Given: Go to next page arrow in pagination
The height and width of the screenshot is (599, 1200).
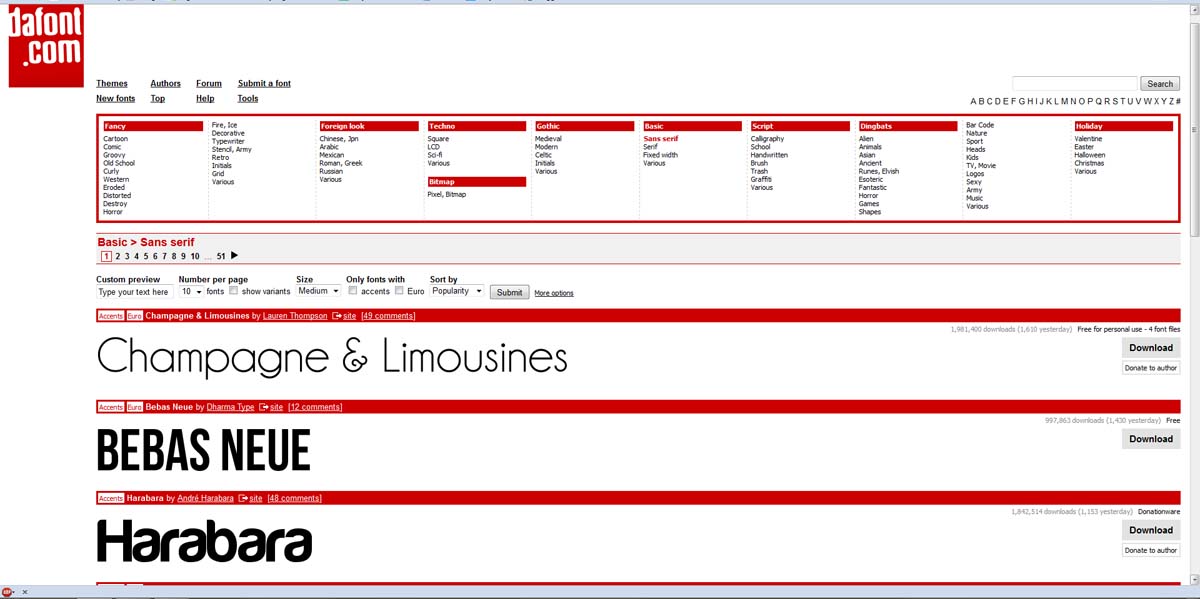Looking at the screenshot, I should coord(235,256).
